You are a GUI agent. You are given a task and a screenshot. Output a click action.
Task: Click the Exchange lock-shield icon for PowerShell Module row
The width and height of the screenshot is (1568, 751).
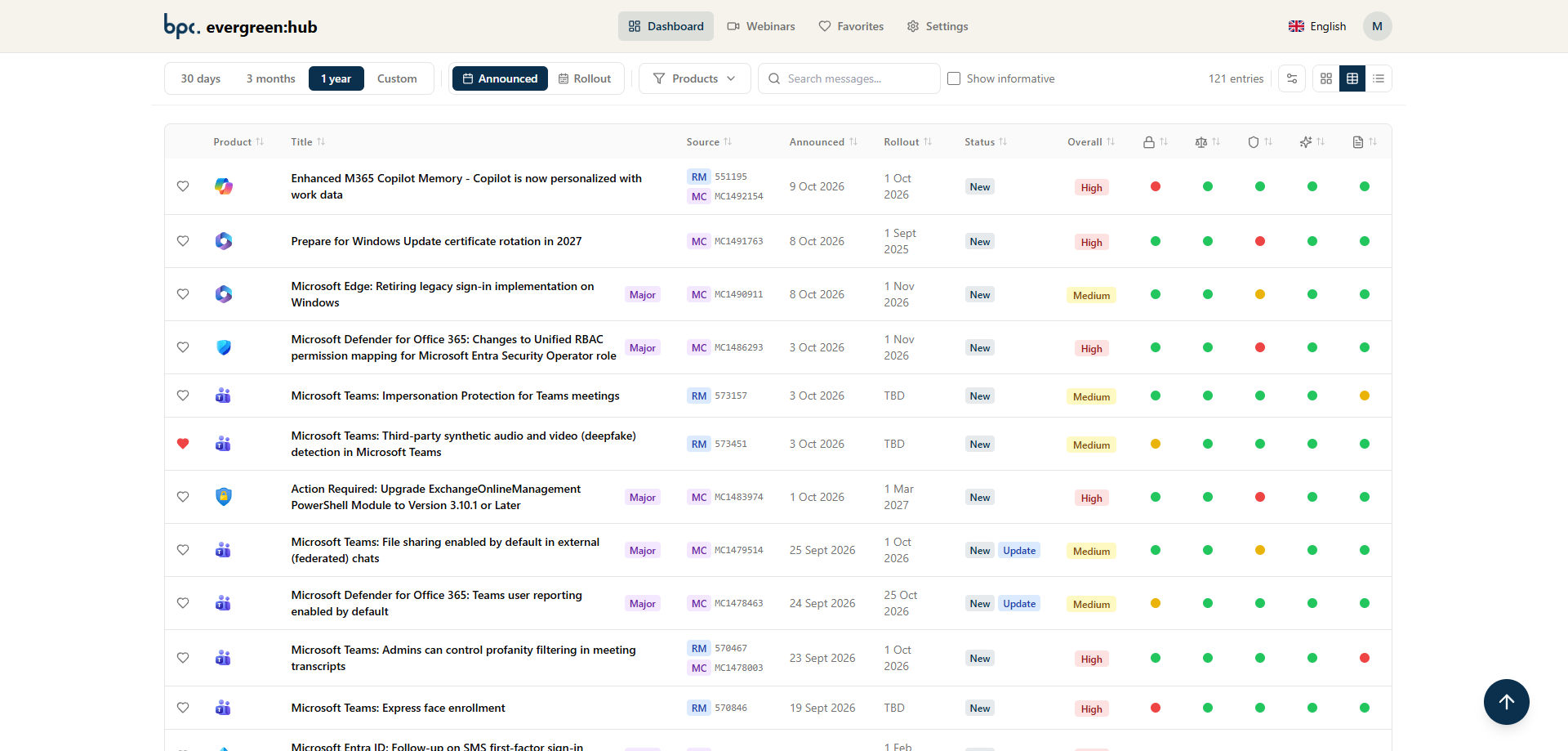pos(224,497)
